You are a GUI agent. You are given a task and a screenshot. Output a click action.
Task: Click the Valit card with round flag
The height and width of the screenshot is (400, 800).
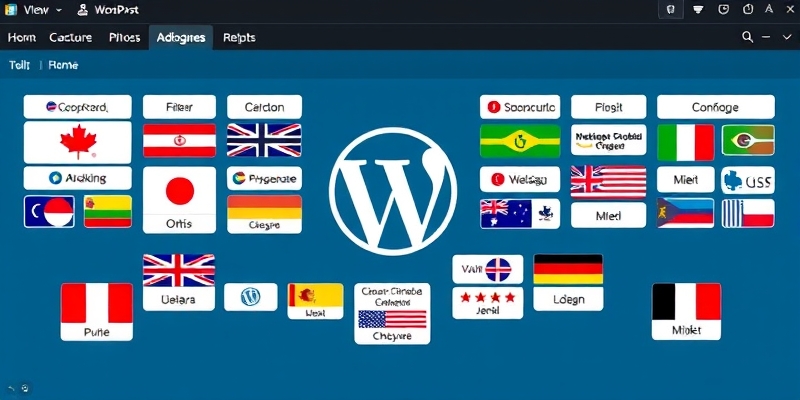tap(488, 269)
